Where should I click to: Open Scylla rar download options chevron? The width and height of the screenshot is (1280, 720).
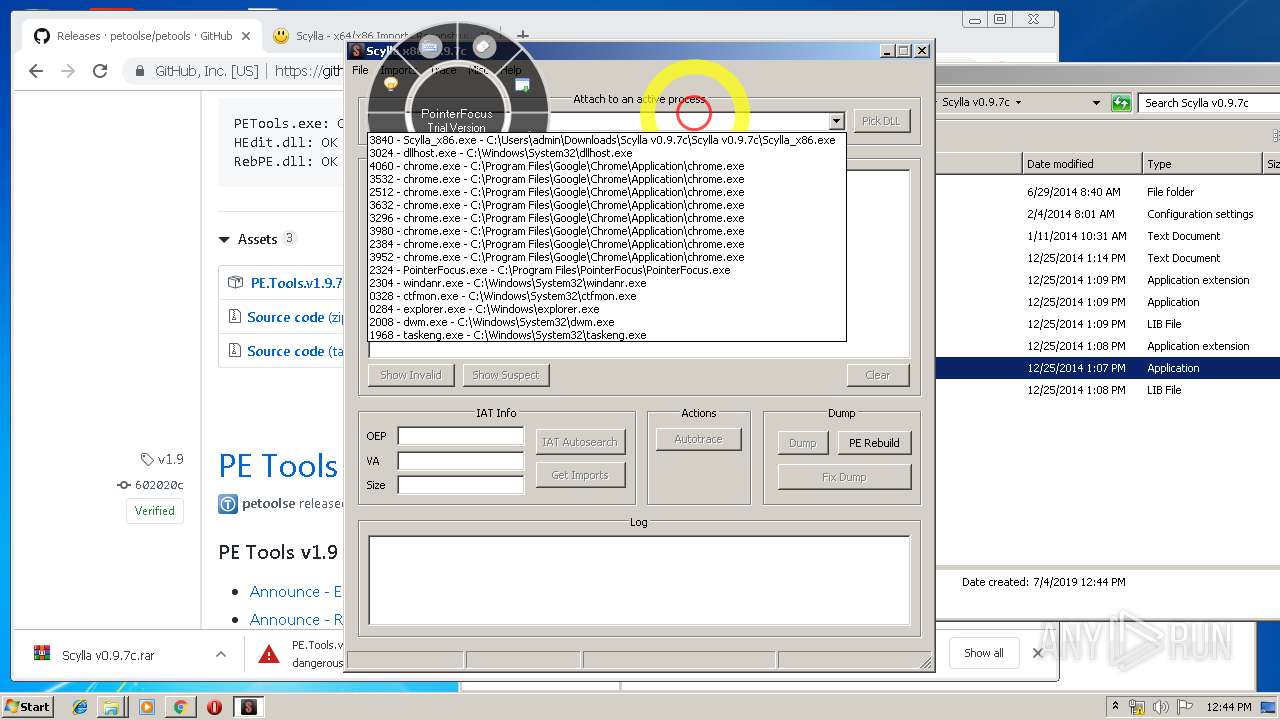pos(220,654)
